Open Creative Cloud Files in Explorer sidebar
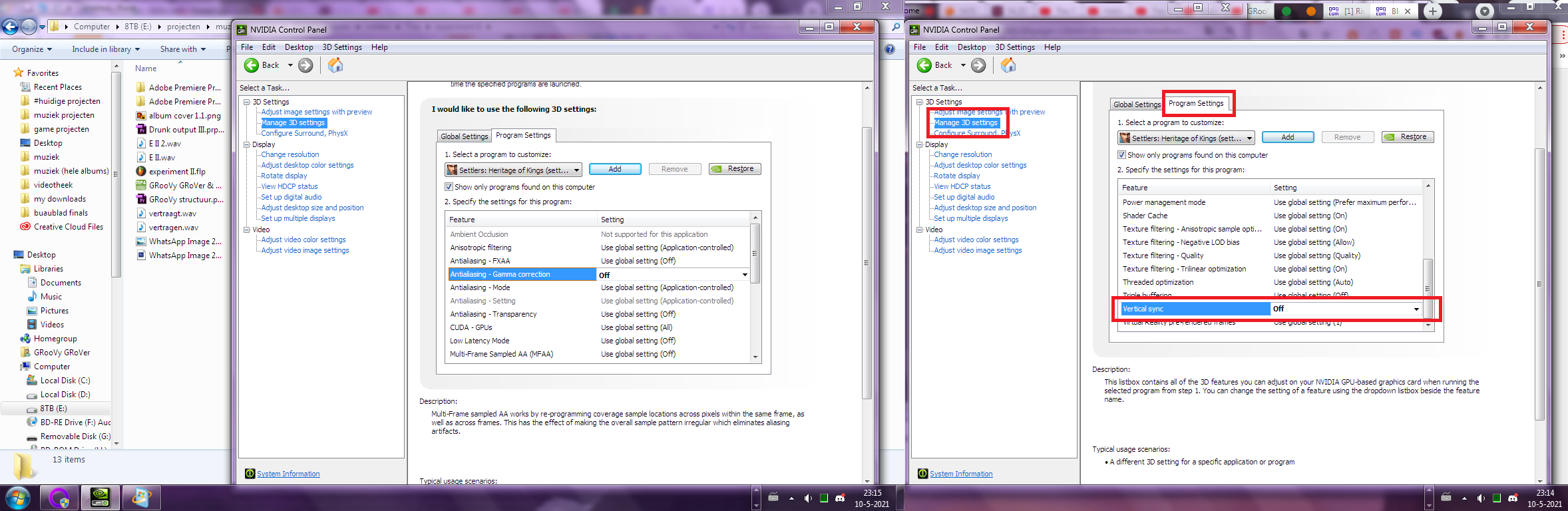1568x511 pixels. pyautogui.click(x=69, y=227)
